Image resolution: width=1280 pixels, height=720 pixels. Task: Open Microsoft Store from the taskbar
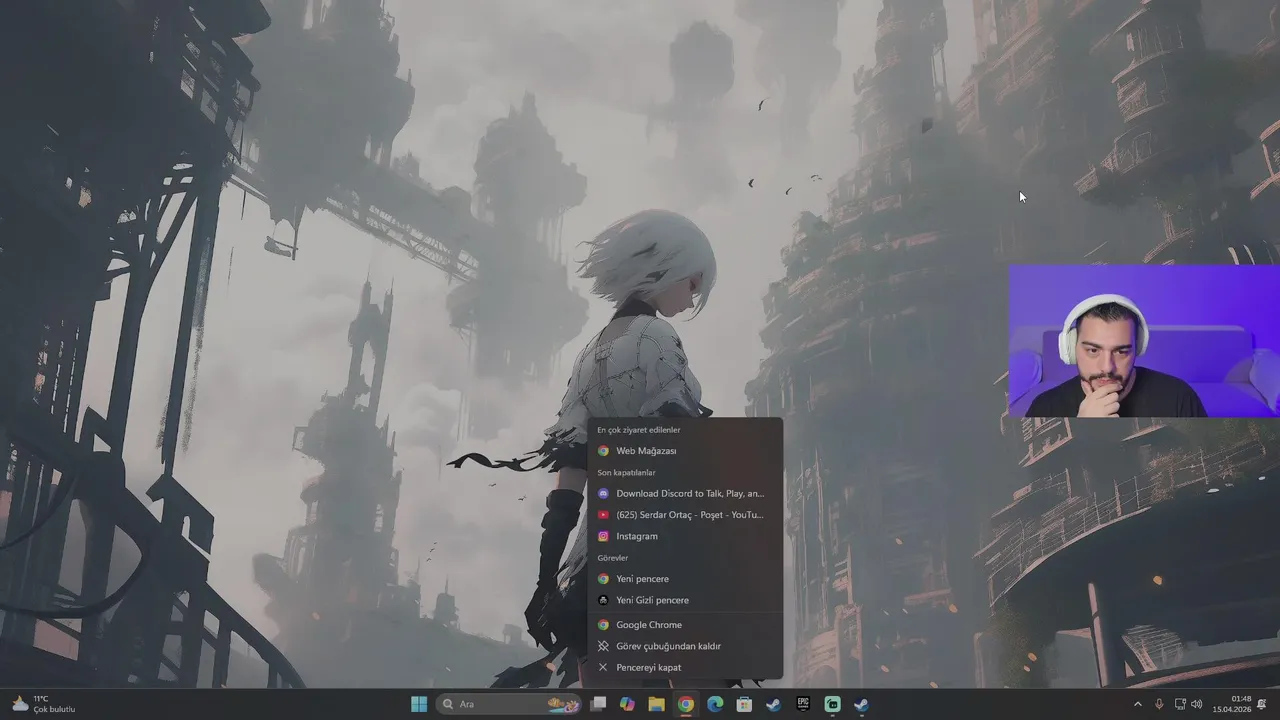tap(744, 704)
